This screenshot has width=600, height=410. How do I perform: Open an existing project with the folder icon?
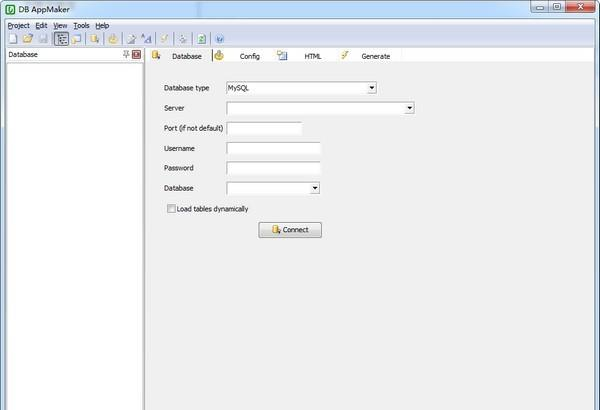point(28,39)
